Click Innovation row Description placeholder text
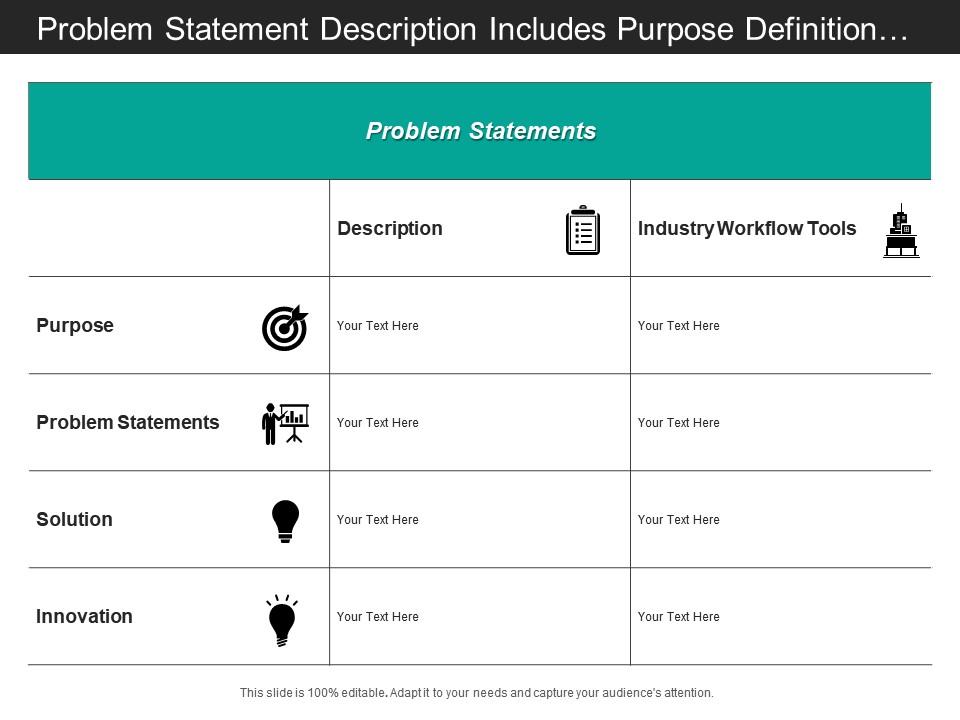960x720 pixels. coord(378,617)
